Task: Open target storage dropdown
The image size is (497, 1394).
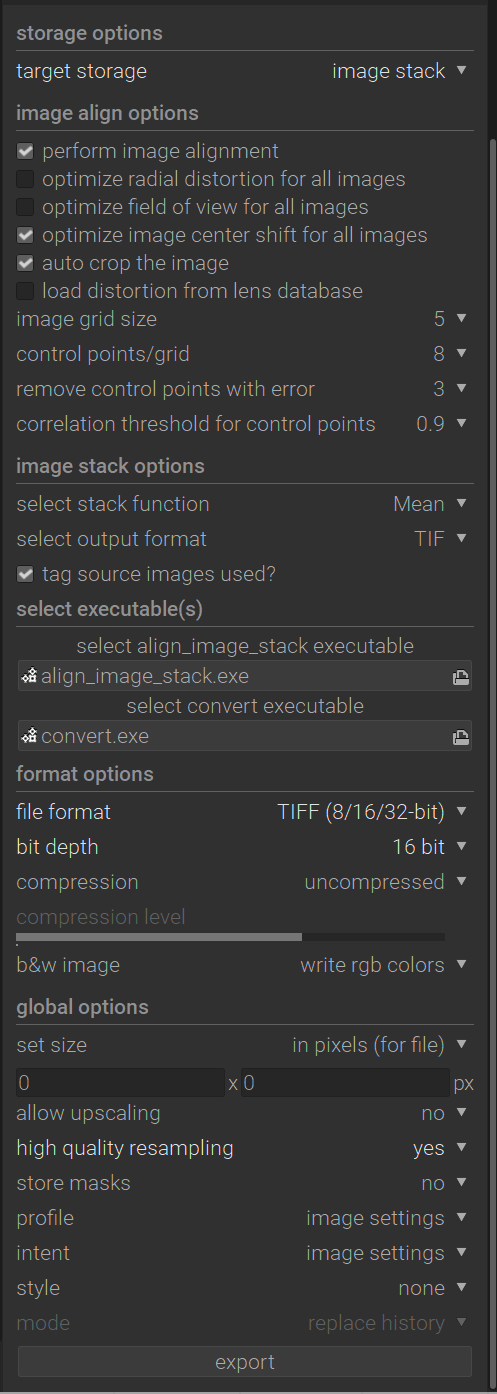Action: coord(243,72)
